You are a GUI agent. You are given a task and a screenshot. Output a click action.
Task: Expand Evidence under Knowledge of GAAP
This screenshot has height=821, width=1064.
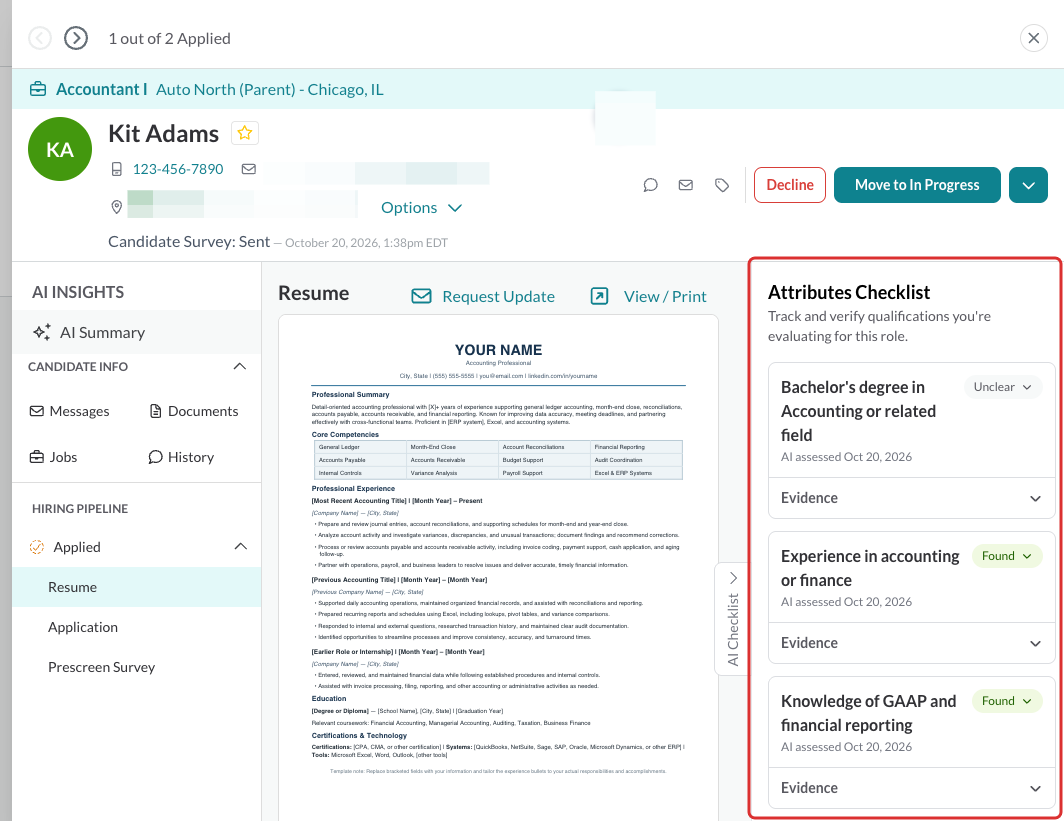click(x=911, y=788)
